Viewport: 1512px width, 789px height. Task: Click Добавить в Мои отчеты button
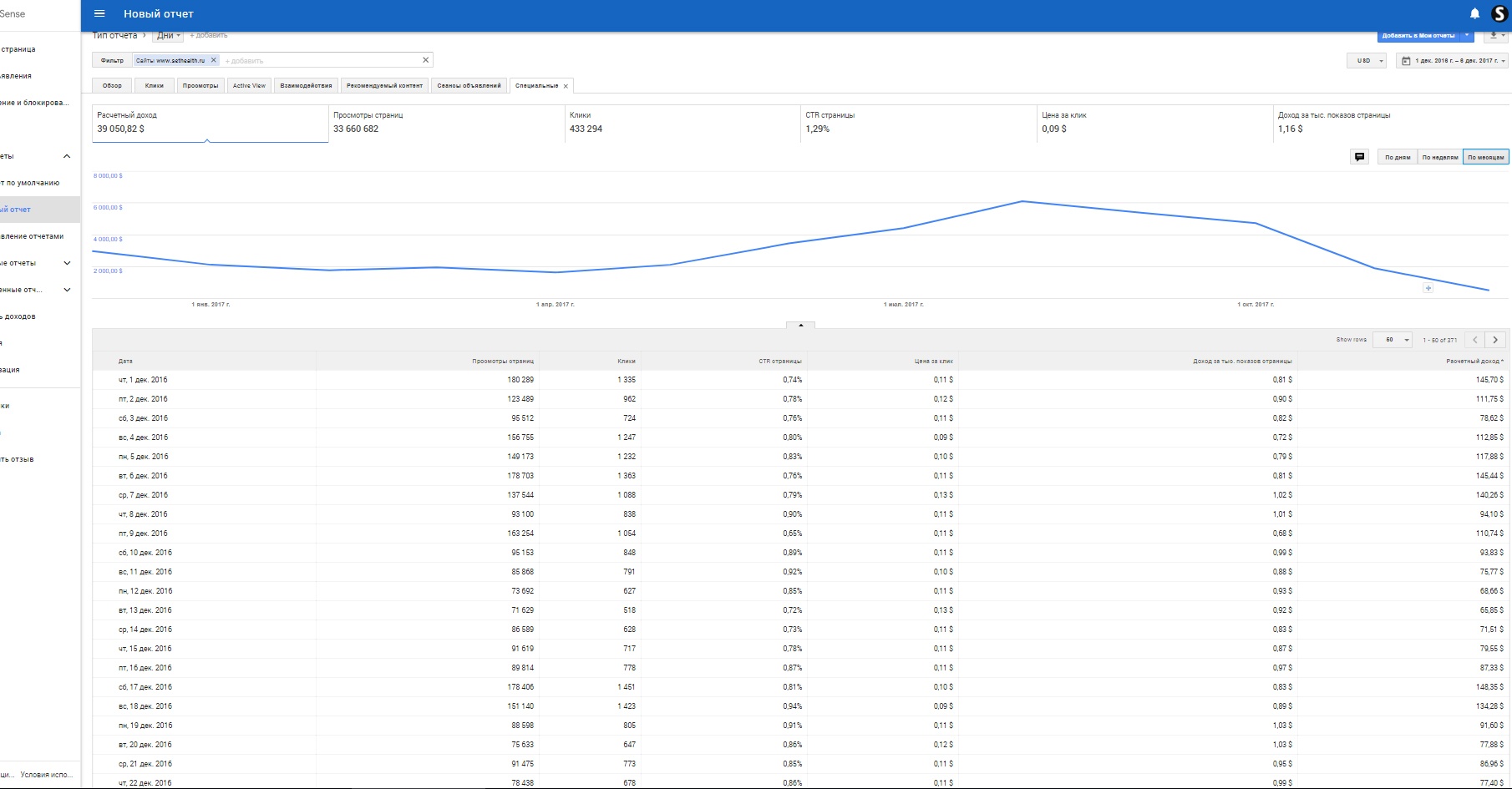(1418, 36)
